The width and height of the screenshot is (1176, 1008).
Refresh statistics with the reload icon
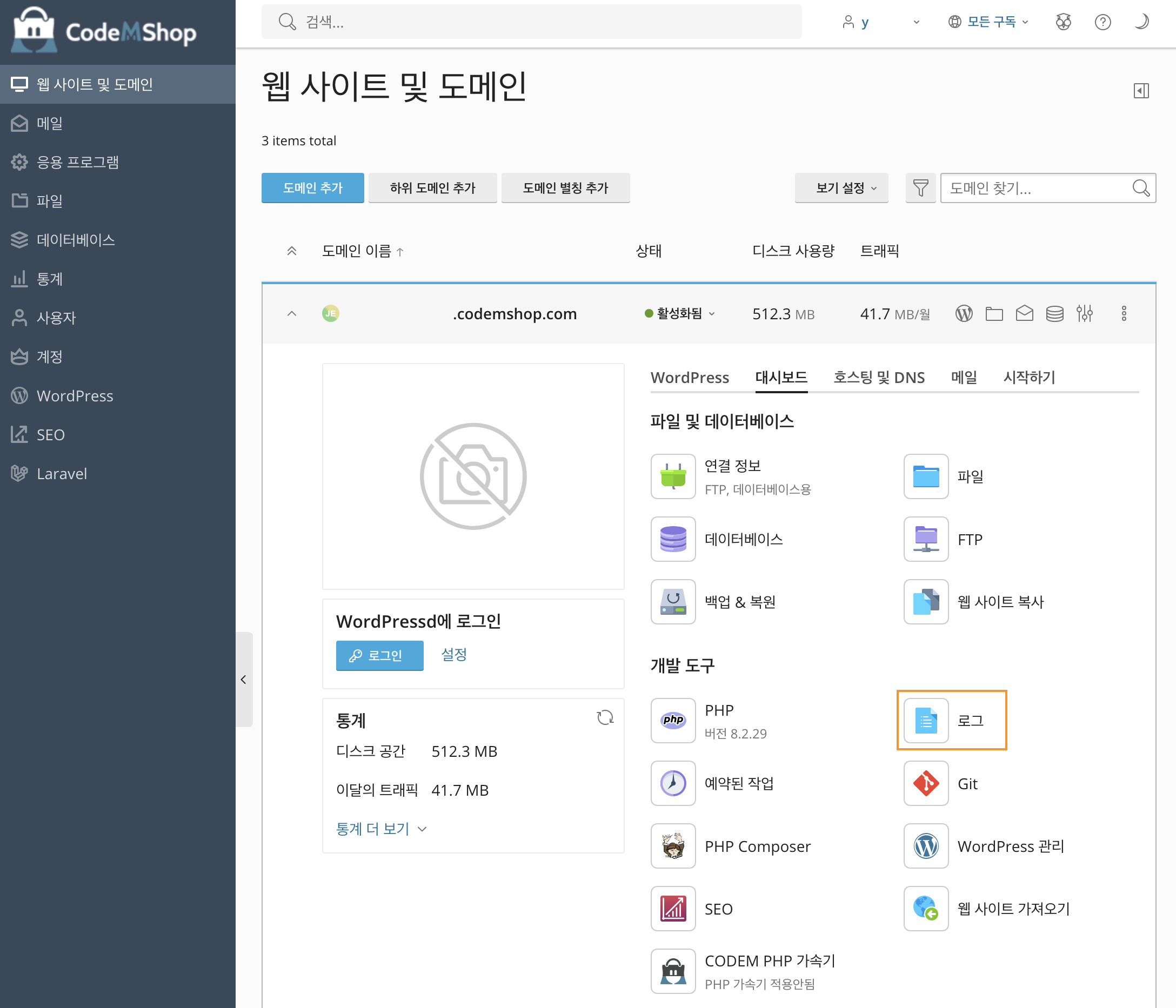point(605,717)
